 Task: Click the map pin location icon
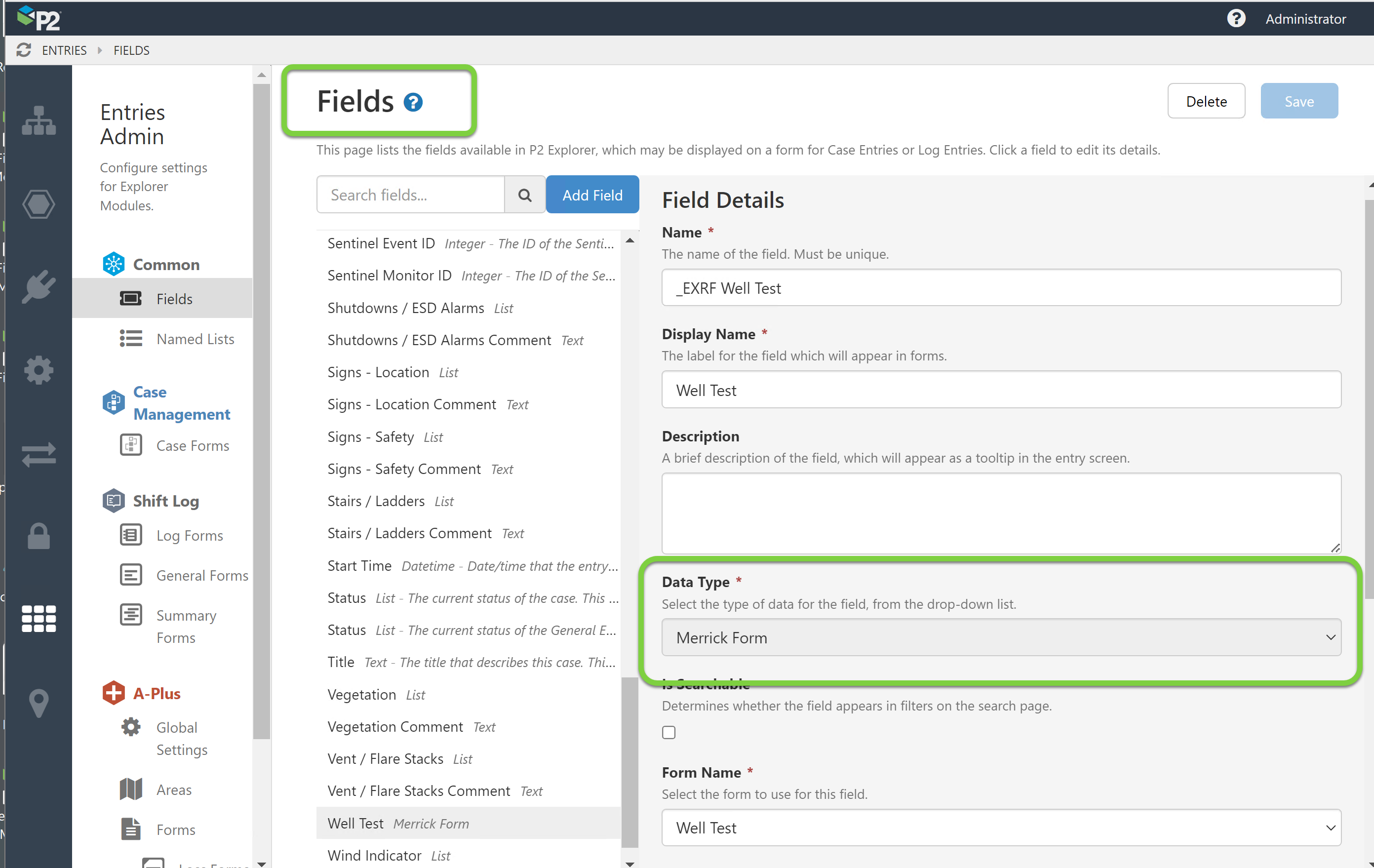pos(39,703)
